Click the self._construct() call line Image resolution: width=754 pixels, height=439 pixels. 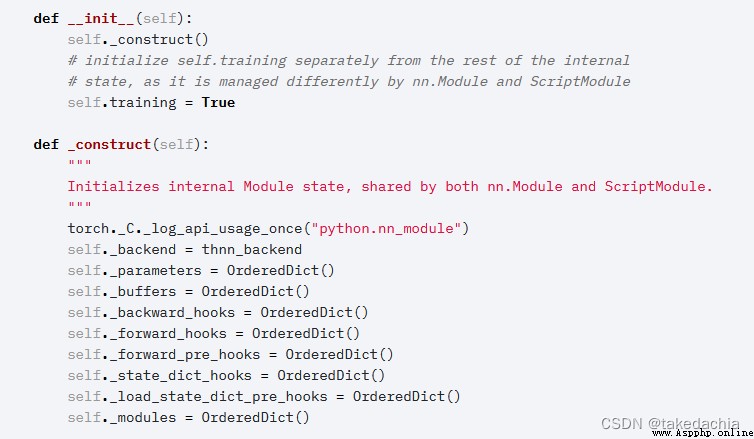(x=138, y=39)
